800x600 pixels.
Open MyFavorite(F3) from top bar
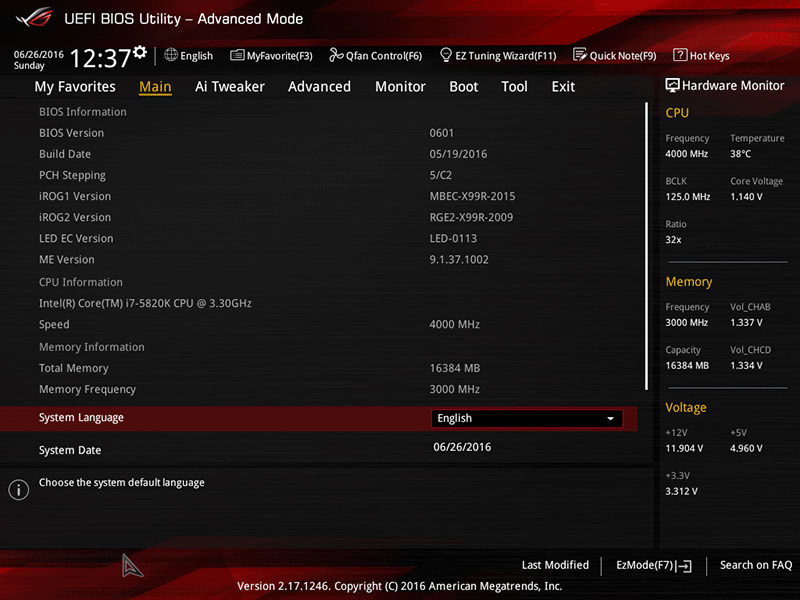click(x=271, y=55)
